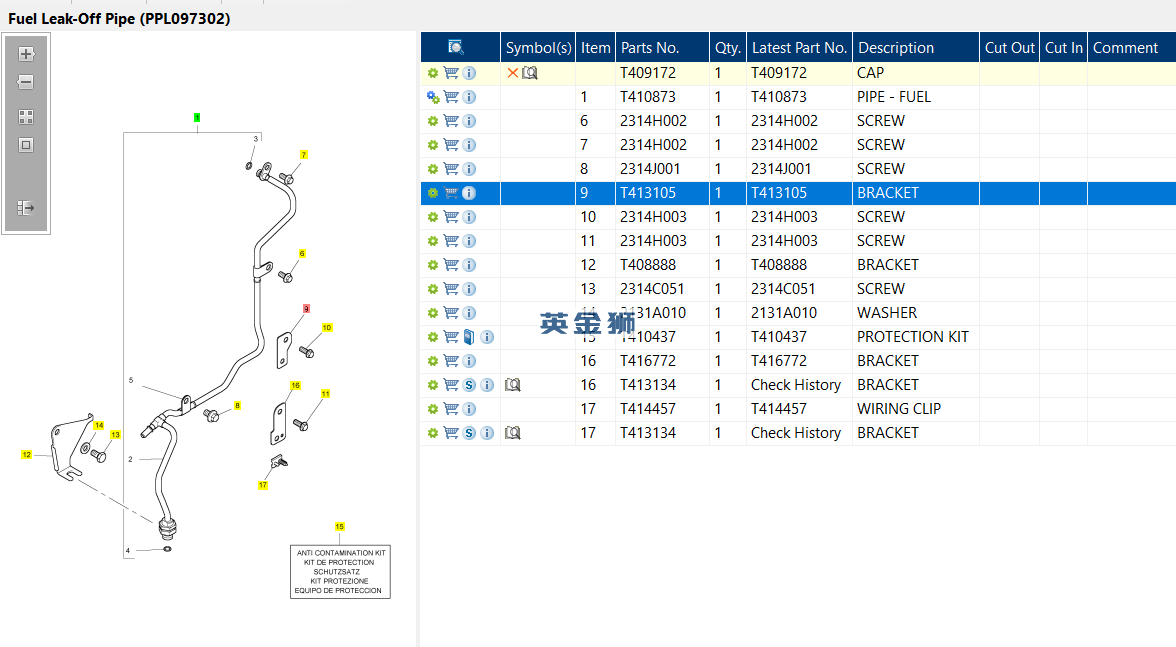The image size is (1176, 647).
Task: Click the gears icon for PIPE - FUEL
Action: (433, 97)
